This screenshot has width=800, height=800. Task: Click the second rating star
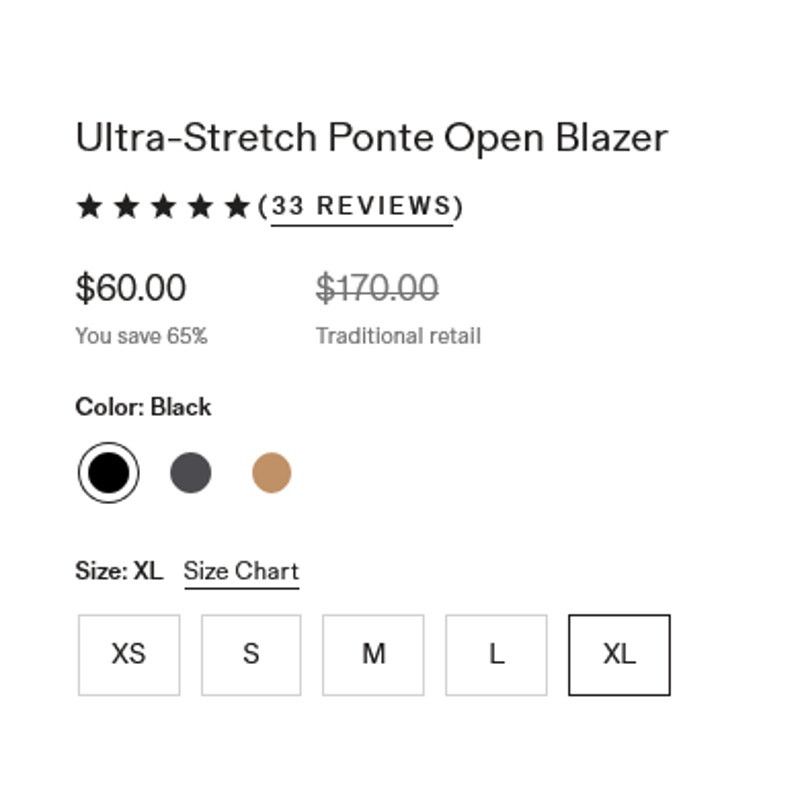pos(127,207)
